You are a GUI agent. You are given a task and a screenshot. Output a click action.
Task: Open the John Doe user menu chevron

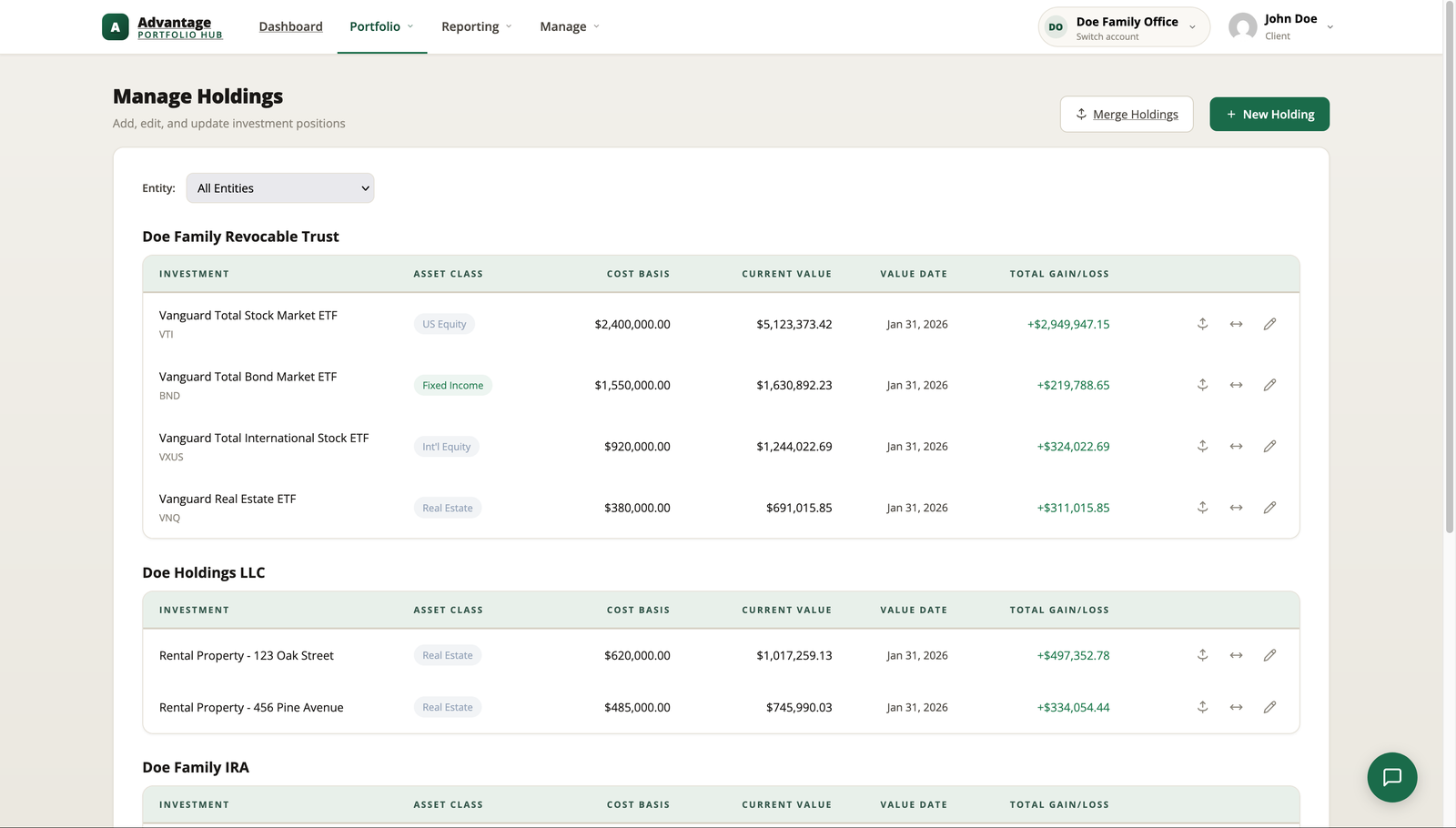pos(1330,27)
